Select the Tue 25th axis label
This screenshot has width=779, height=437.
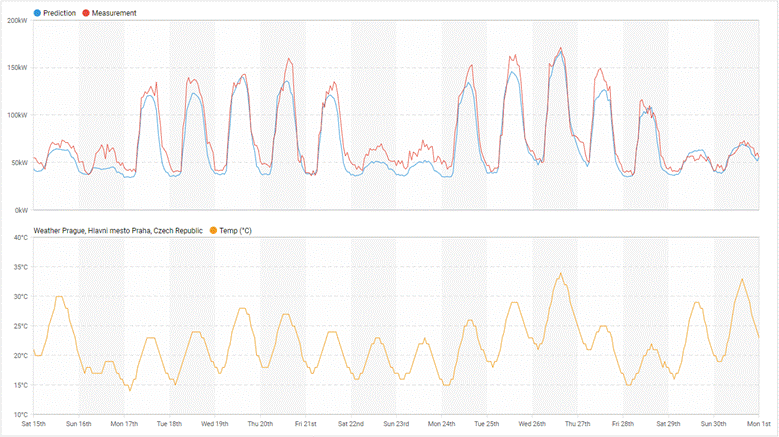[x=487, y=424]
